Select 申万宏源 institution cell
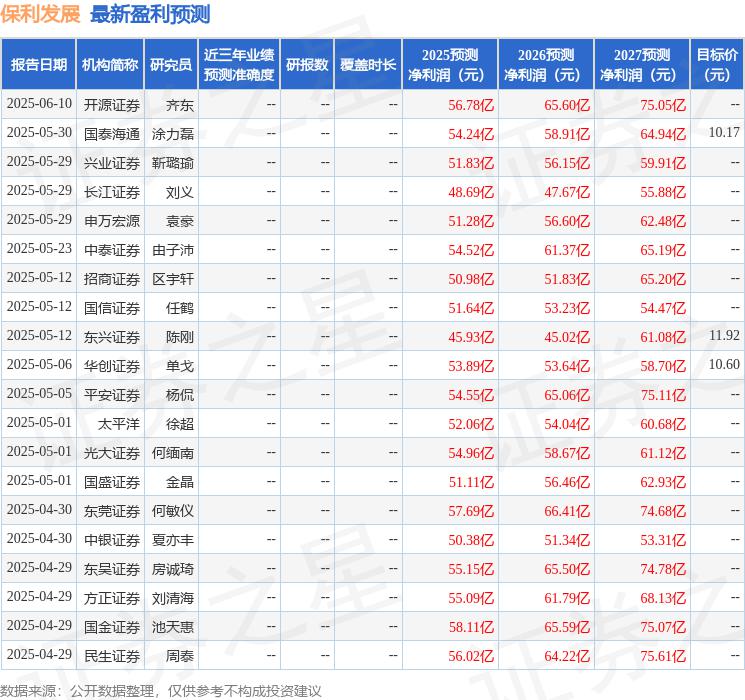Screen dimensions: 745x700 click(112, 221)
